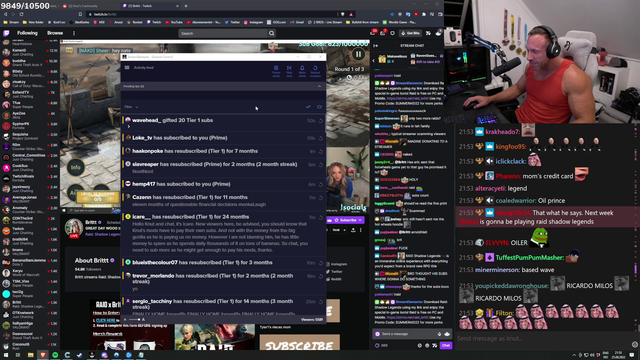This screenshot has height=360, width=640.
Task: Open chat settings gear icon
Action: coord(420,345)
